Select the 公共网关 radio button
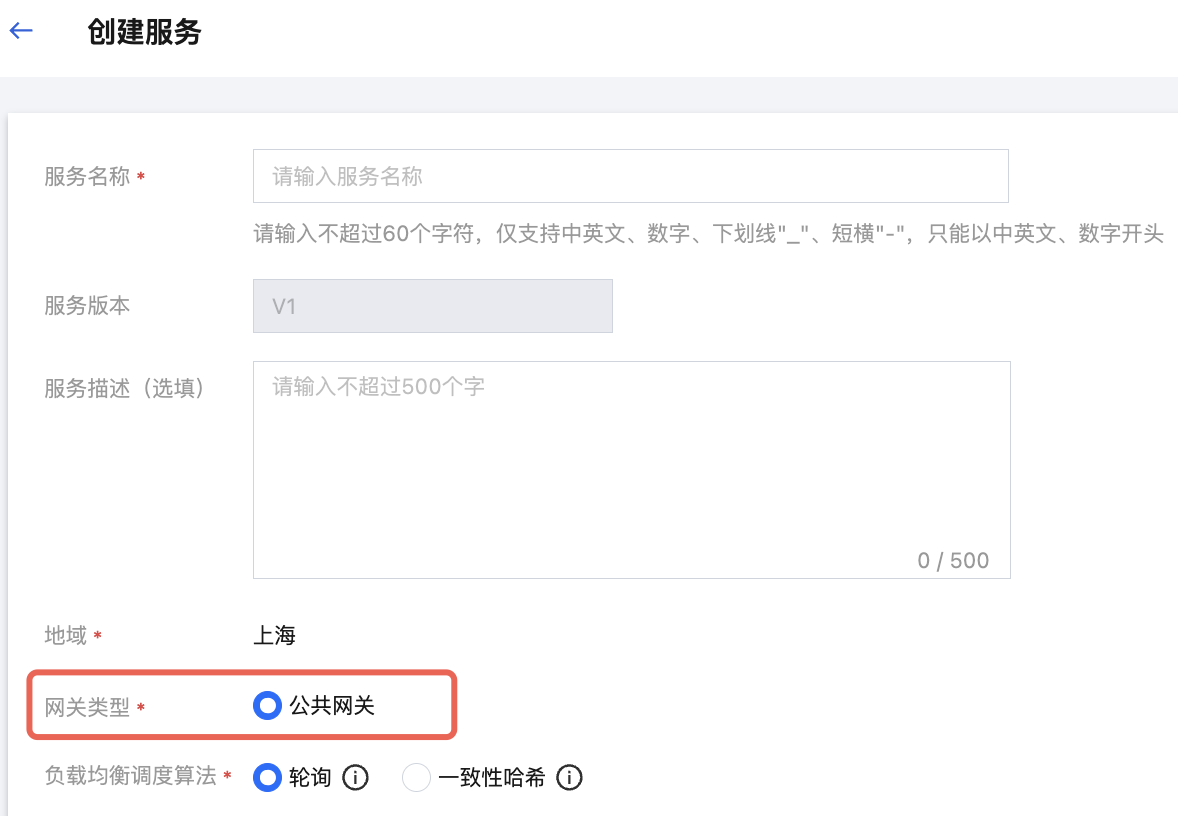Image resolution: width=1178 pixels, height=816 pixels. 267,706
